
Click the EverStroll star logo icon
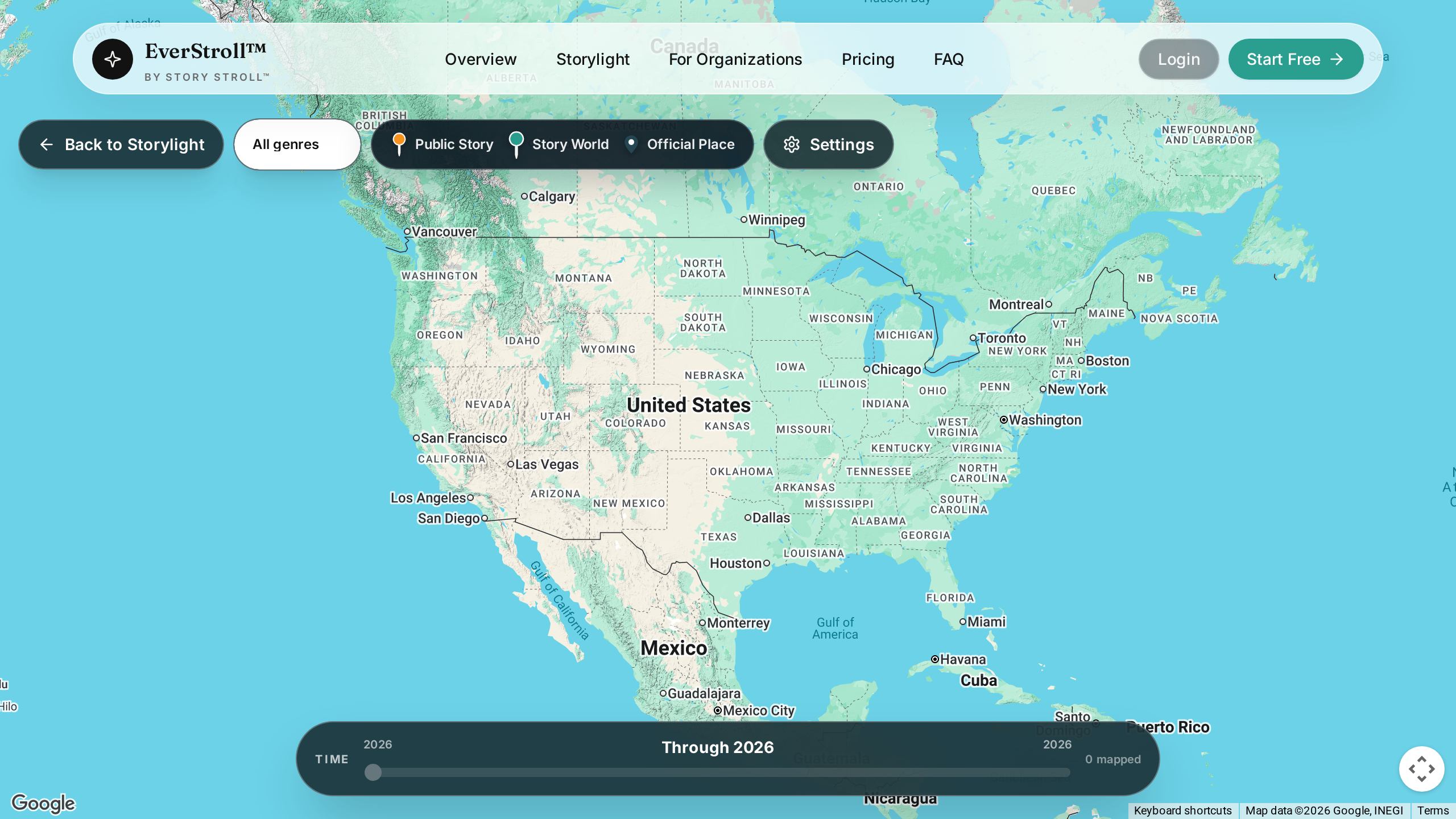click(x=113, y=59)
